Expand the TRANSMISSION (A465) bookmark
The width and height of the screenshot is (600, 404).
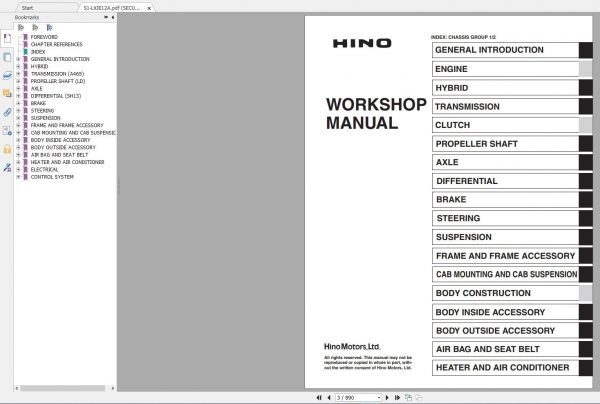[x=18, y=73]
